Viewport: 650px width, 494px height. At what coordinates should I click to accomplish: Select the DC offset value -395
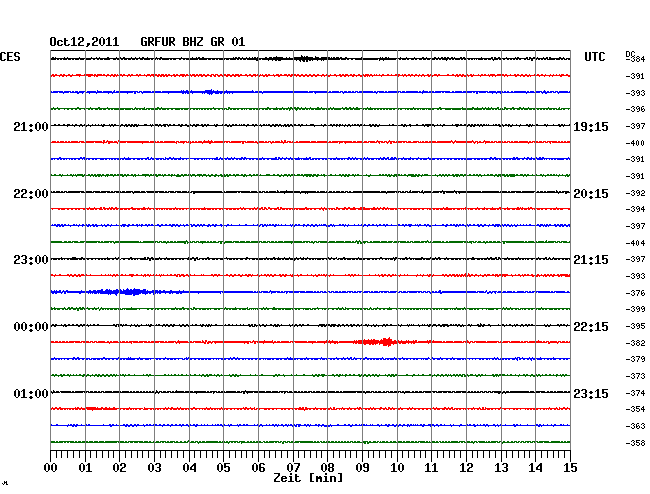tap(635, 327)
